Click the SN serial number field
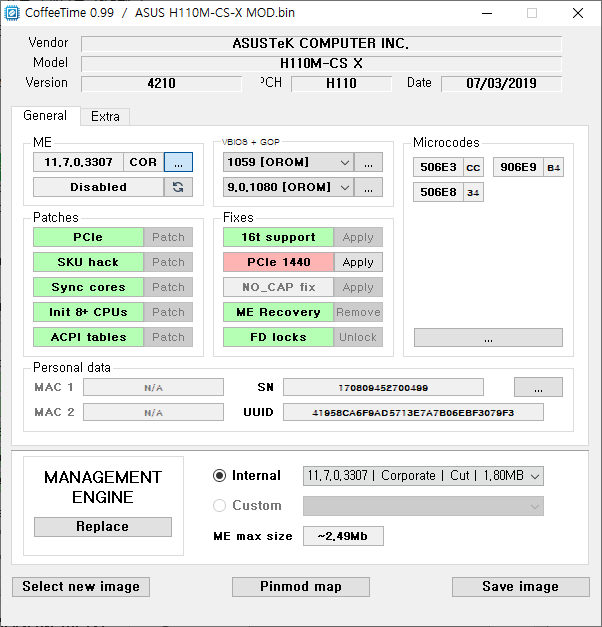The width and height of the screenshot is (602, 627). pos(383,387)
